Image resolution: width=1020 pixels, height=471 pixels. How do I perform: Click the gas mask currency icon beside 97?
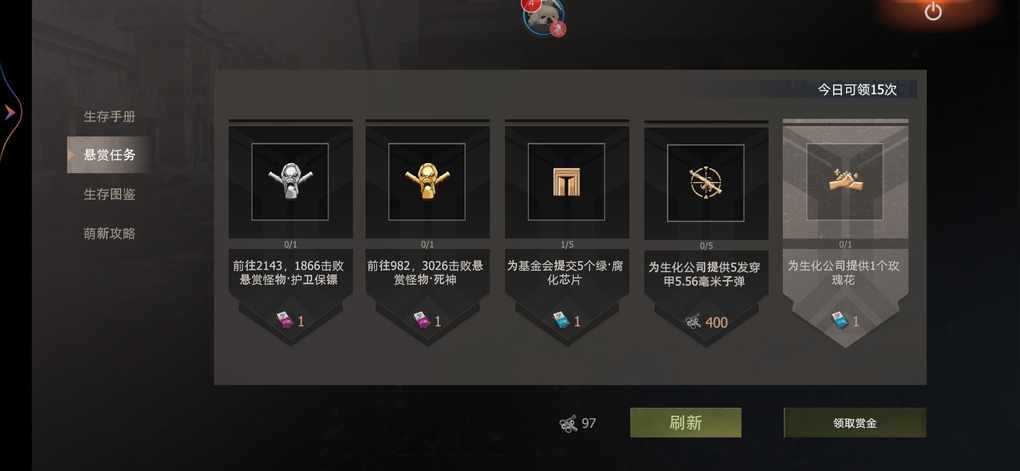[568, 424]
